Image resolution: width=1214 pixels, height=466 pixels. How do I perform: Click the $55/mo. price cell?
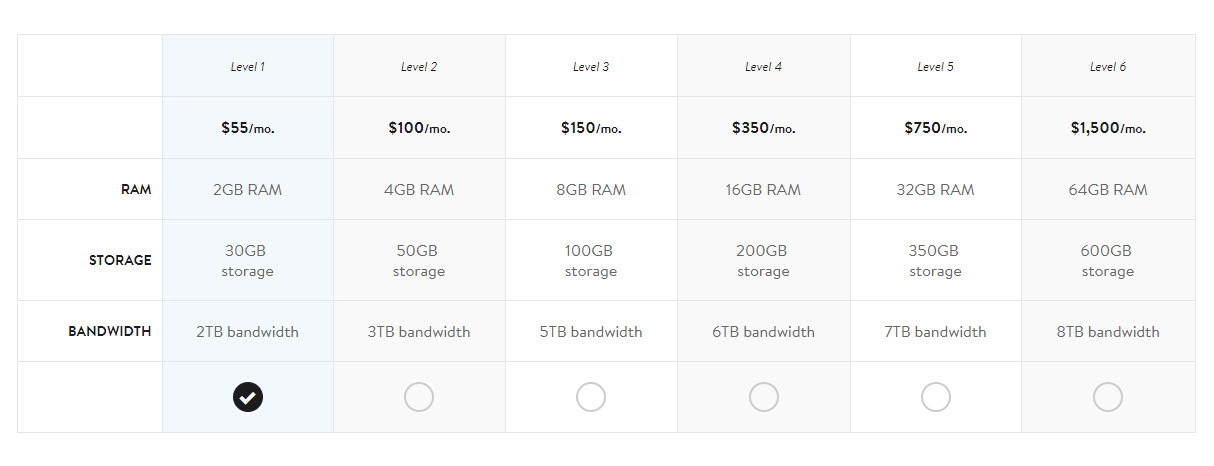tap(248, 128)
